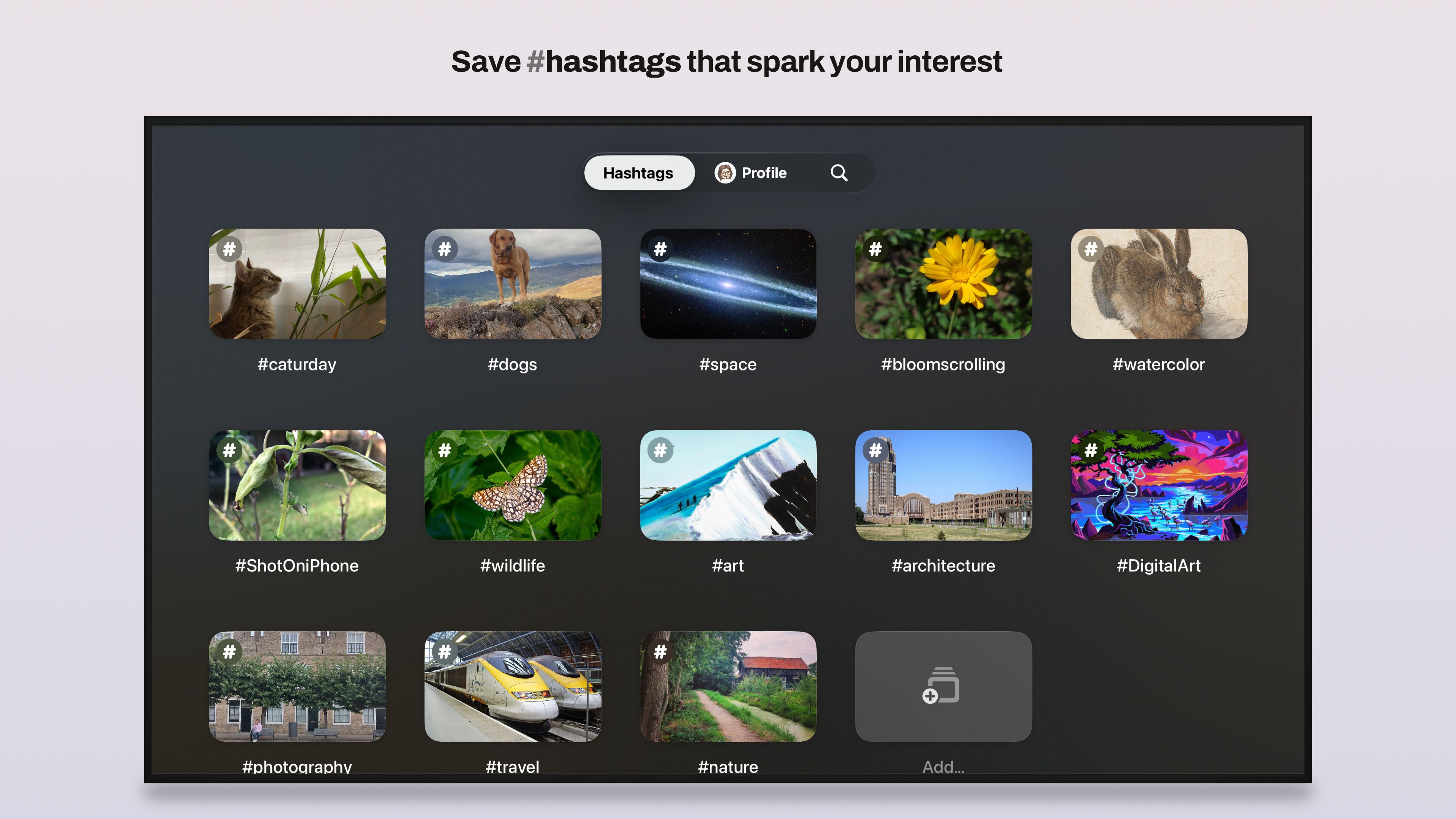Open the #architecture building thumbnail

point(943,485)
